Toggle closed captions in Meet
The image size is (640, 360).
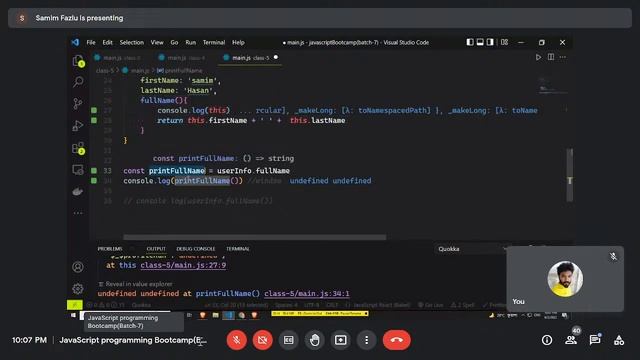(x=289, y=340)
